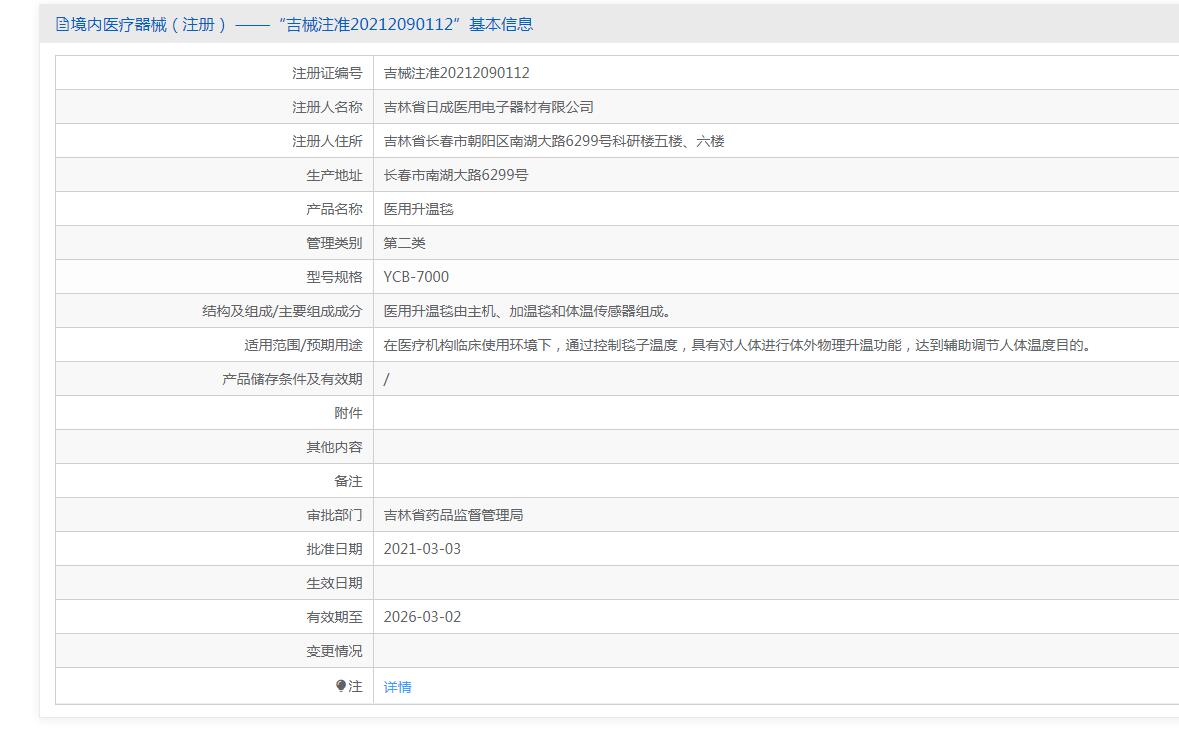This screenshot has width=1179, height=746.
Task: Click registrant name 吉林省日成医用电子器材有限公司
Action: click(x=488, y=107)
